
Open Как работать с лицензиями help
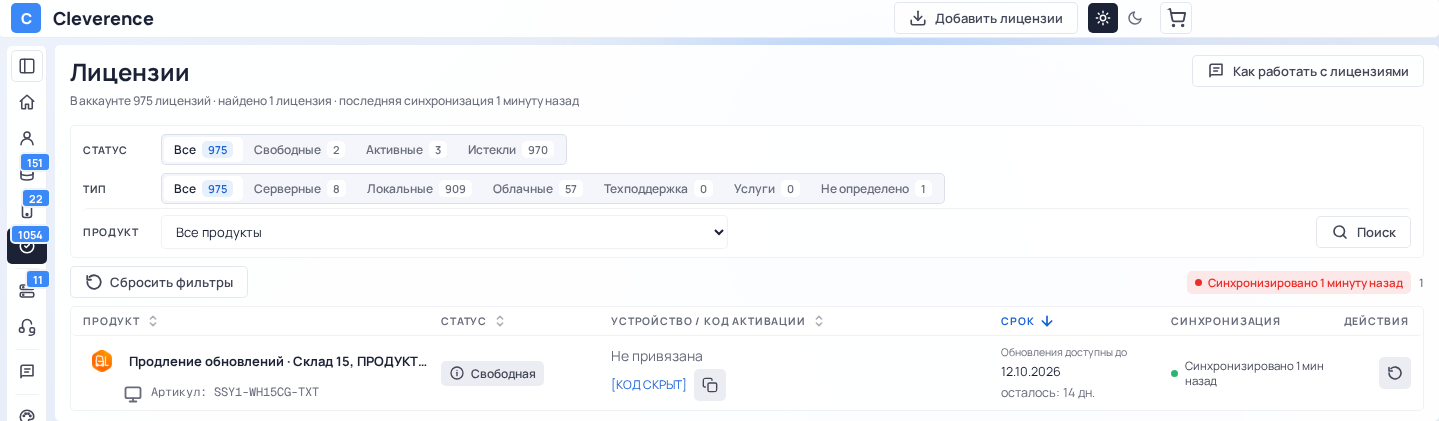(1308, 71)
